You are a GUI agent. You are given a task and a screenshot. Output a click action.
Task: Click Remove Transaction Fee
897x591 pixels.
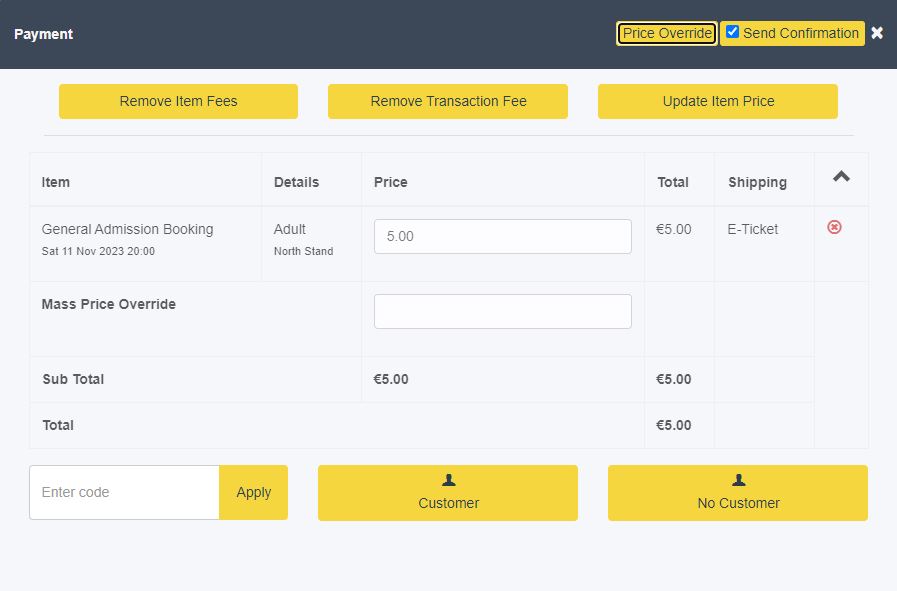448,101
